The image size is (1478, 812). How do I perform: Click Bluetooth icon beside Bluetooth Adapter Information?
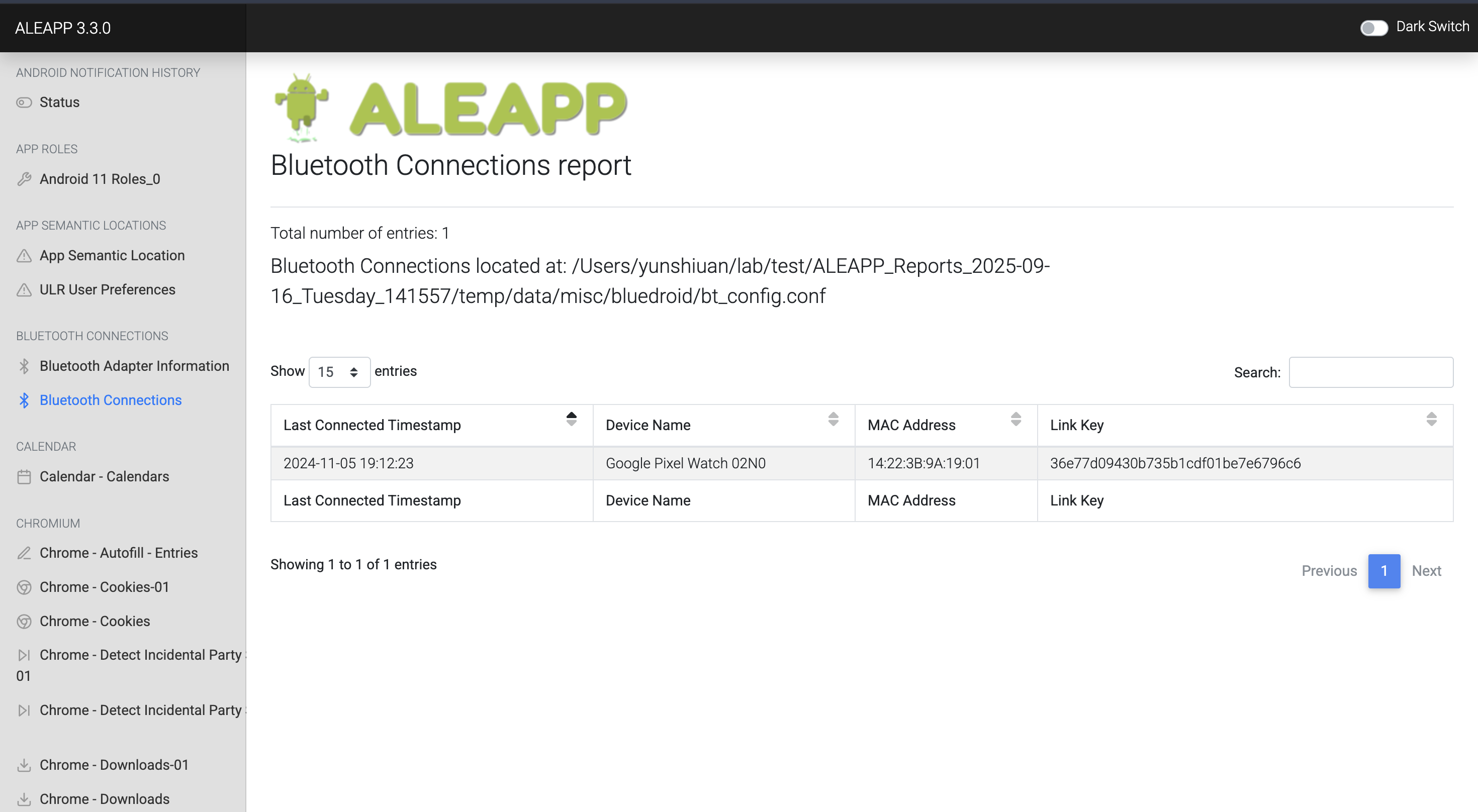(24, 366)
